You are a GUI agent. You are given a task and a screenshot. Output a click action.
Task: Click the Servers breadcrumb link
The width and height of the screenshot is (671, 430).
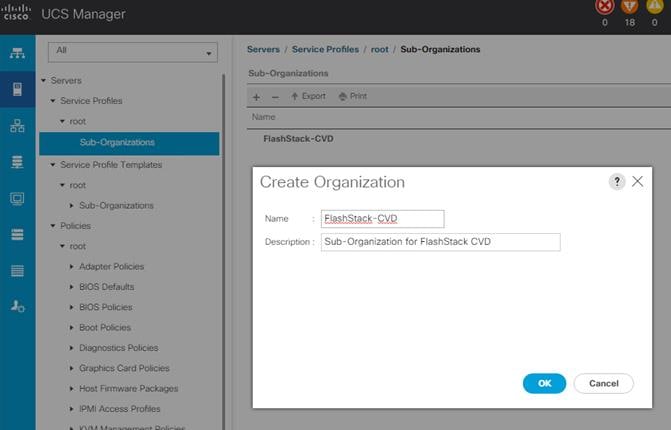pyautogui.click(x=263, y=50)
